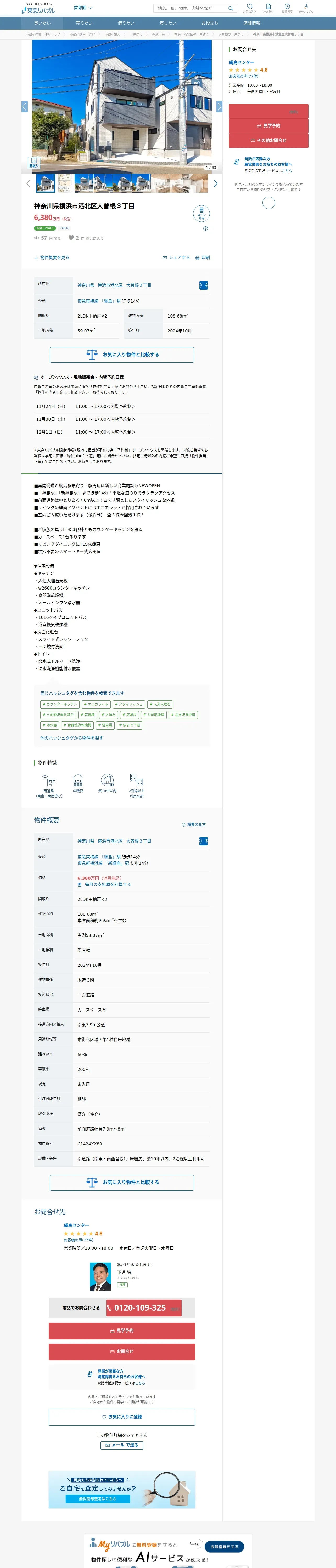
Task: Click the 床暖房 feature icon
Action: click(78, 780)
